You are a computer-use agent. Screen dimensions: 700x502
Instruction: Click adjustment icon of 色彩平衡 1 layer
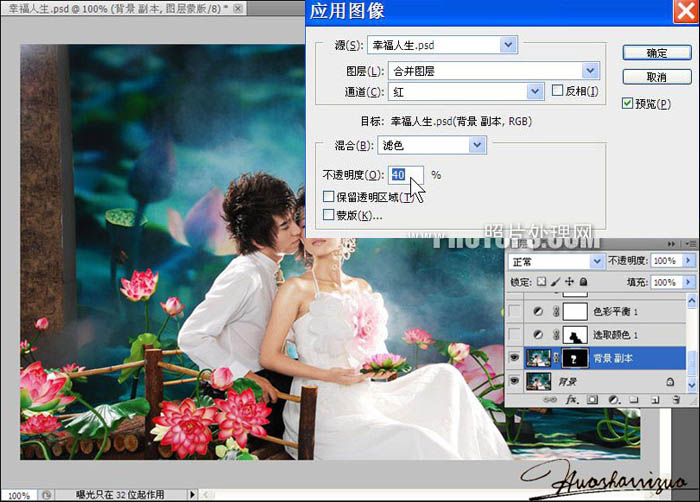click(538, 311)
